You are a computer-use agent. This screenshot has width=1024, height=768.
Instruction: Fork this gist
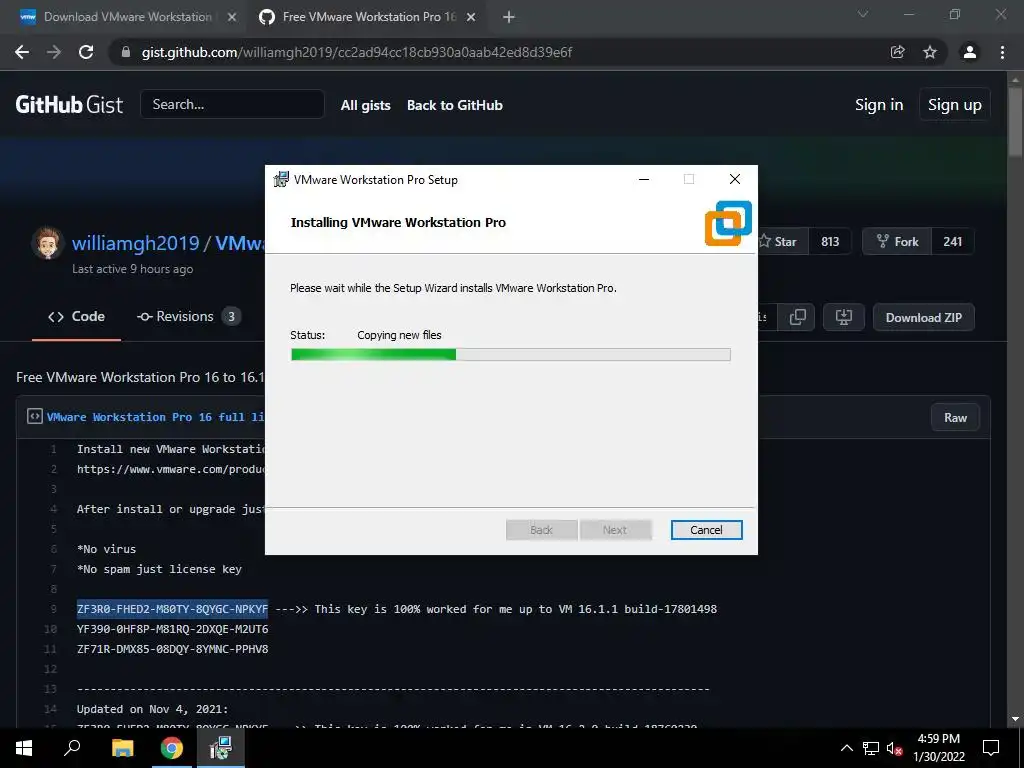[x=897, y=242]
